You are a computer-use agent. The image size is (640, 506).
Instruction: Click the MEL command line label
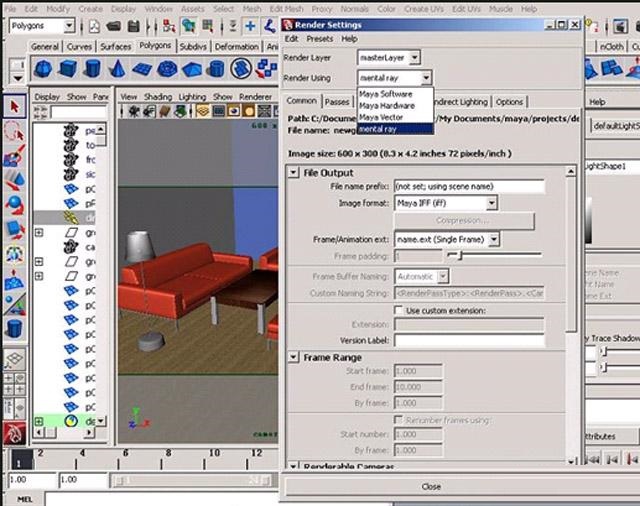click(24, 499)
